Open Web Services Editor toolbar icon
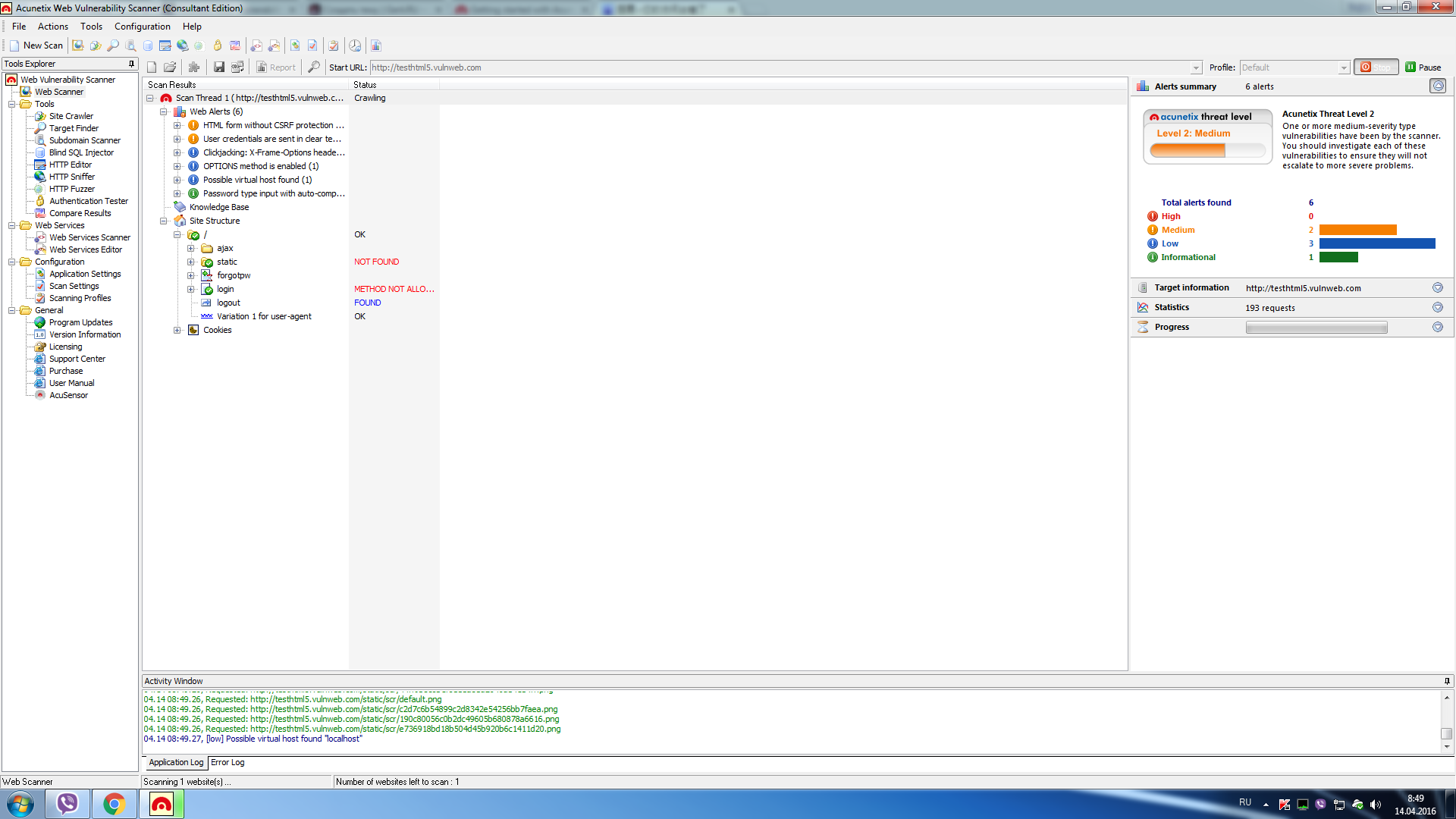 coord(274,45)
